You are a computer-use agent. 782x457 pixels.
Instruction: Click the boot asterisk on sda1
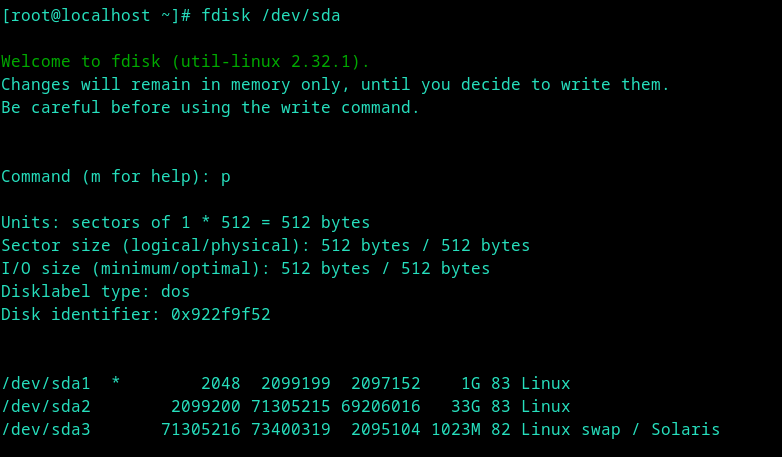tap(116, 383)
